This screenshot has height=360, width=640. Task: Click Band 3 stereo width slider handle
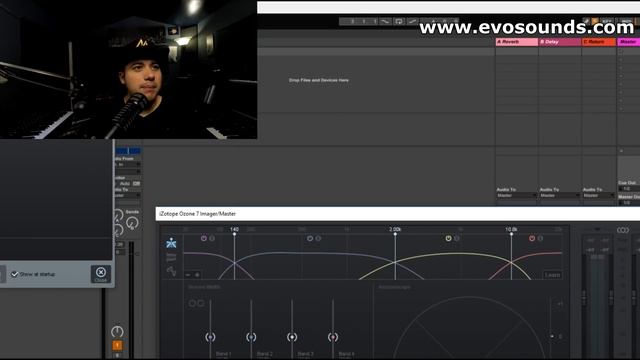click(292, 337)
